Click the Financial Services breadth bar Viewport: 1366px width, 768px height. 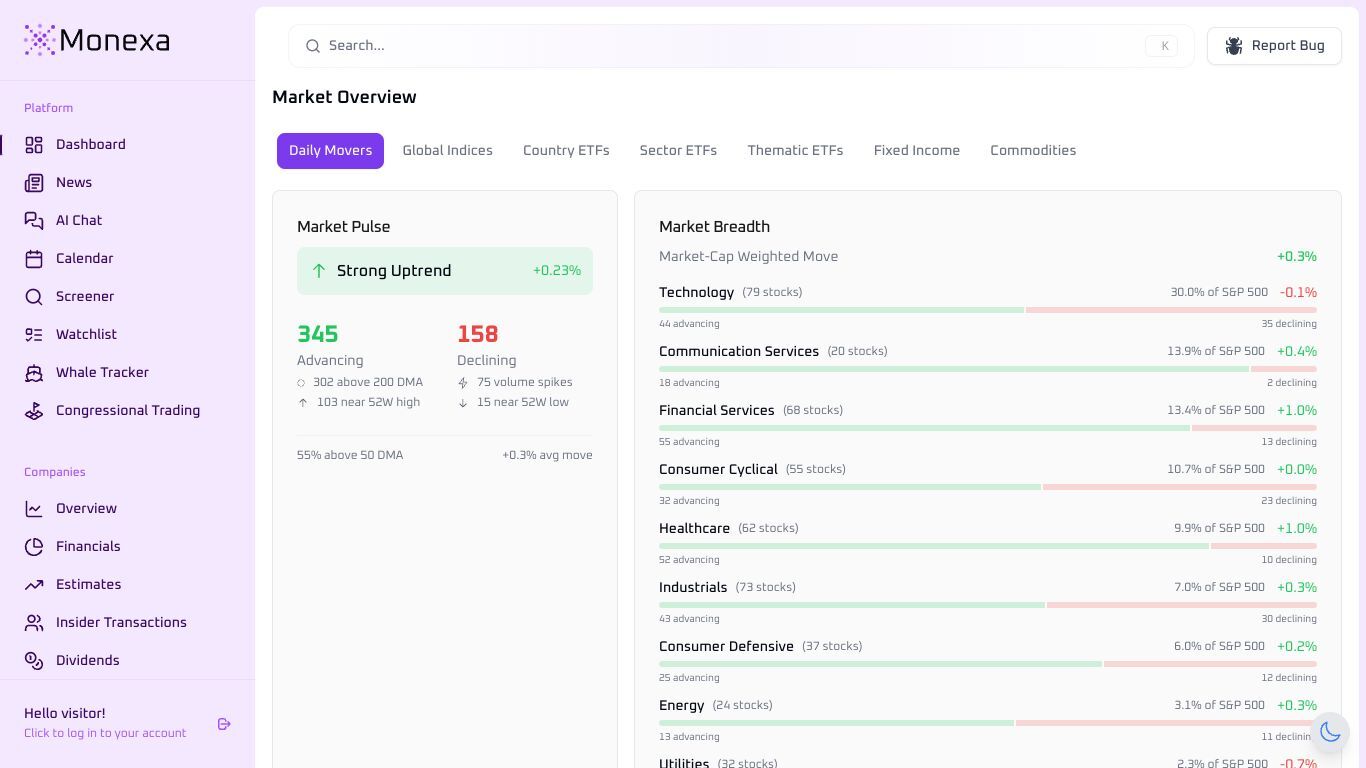[x=988, y=428]
